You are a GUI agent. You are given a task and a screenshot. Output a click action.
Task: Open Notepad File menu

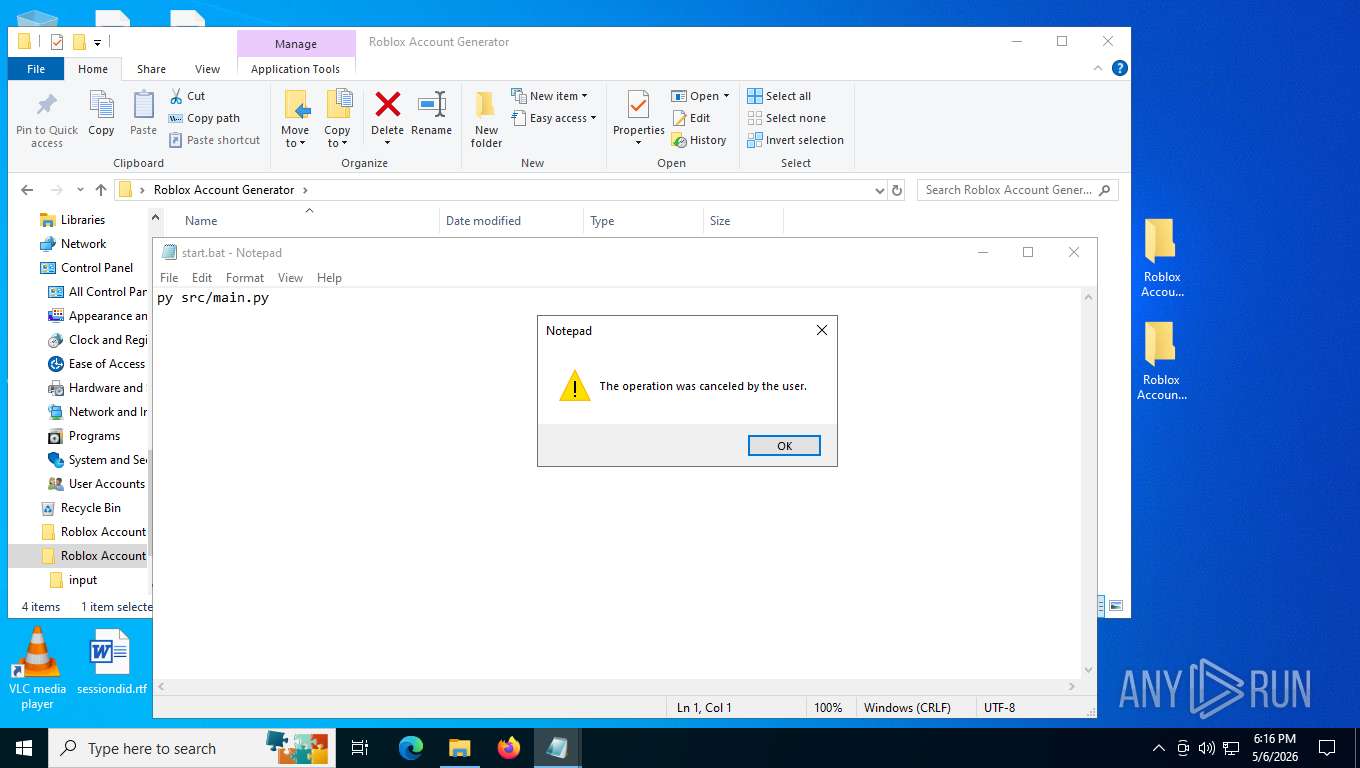click(169, 278)
